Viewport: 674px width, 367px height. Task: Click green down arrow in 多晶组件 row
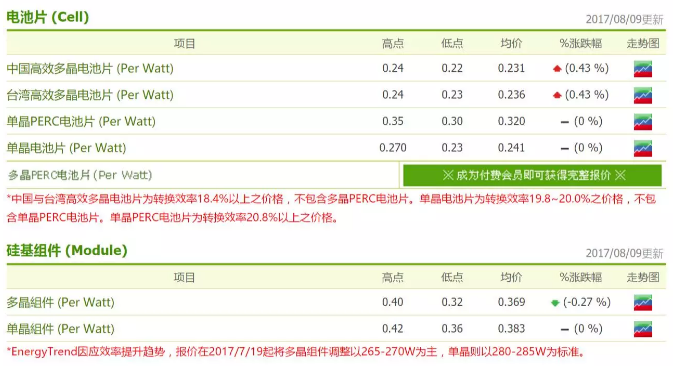(555, 303)
